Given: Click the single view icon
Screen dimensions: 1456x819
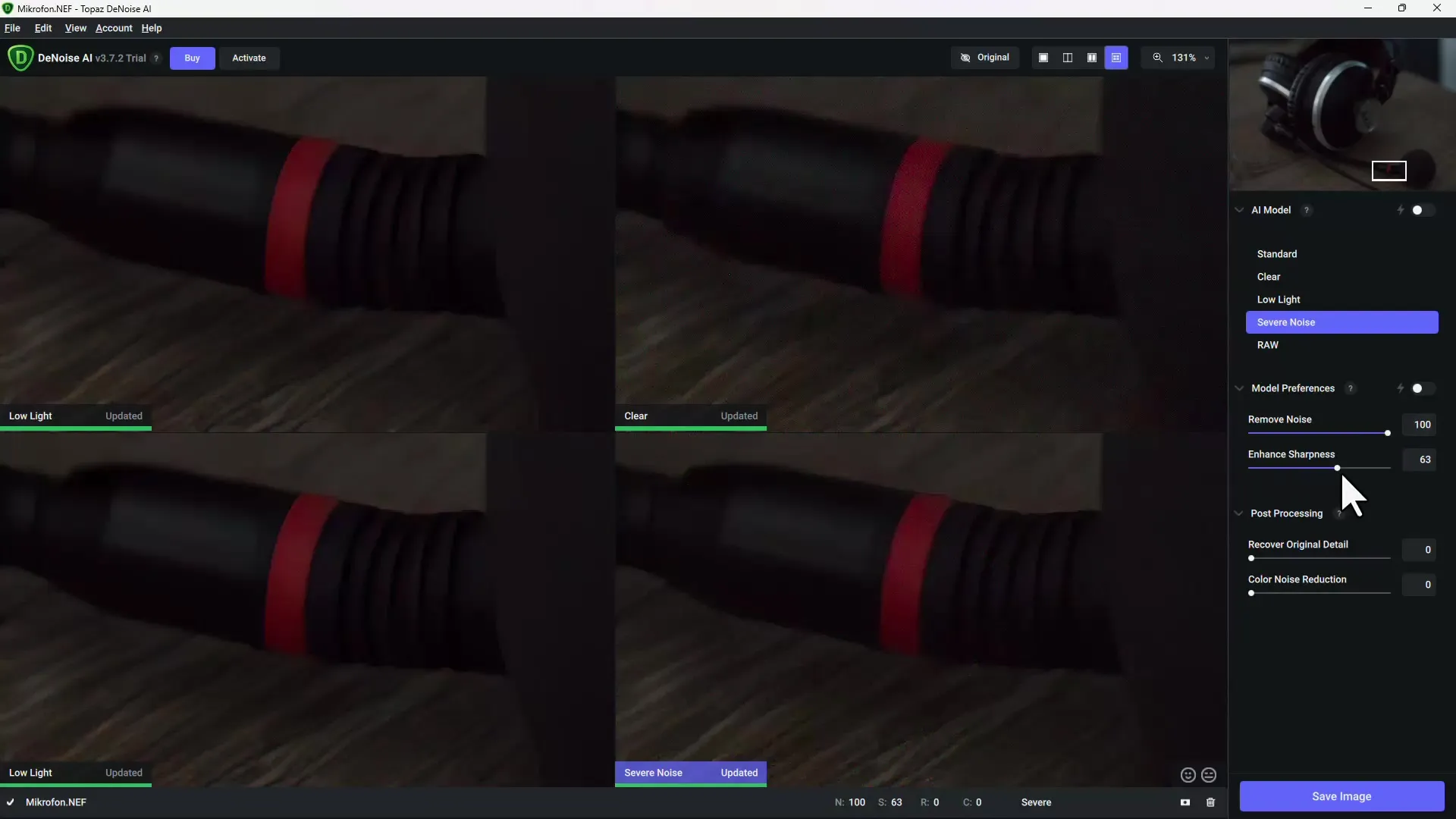Looking at the screenshot, I should tap(1043, 57).
